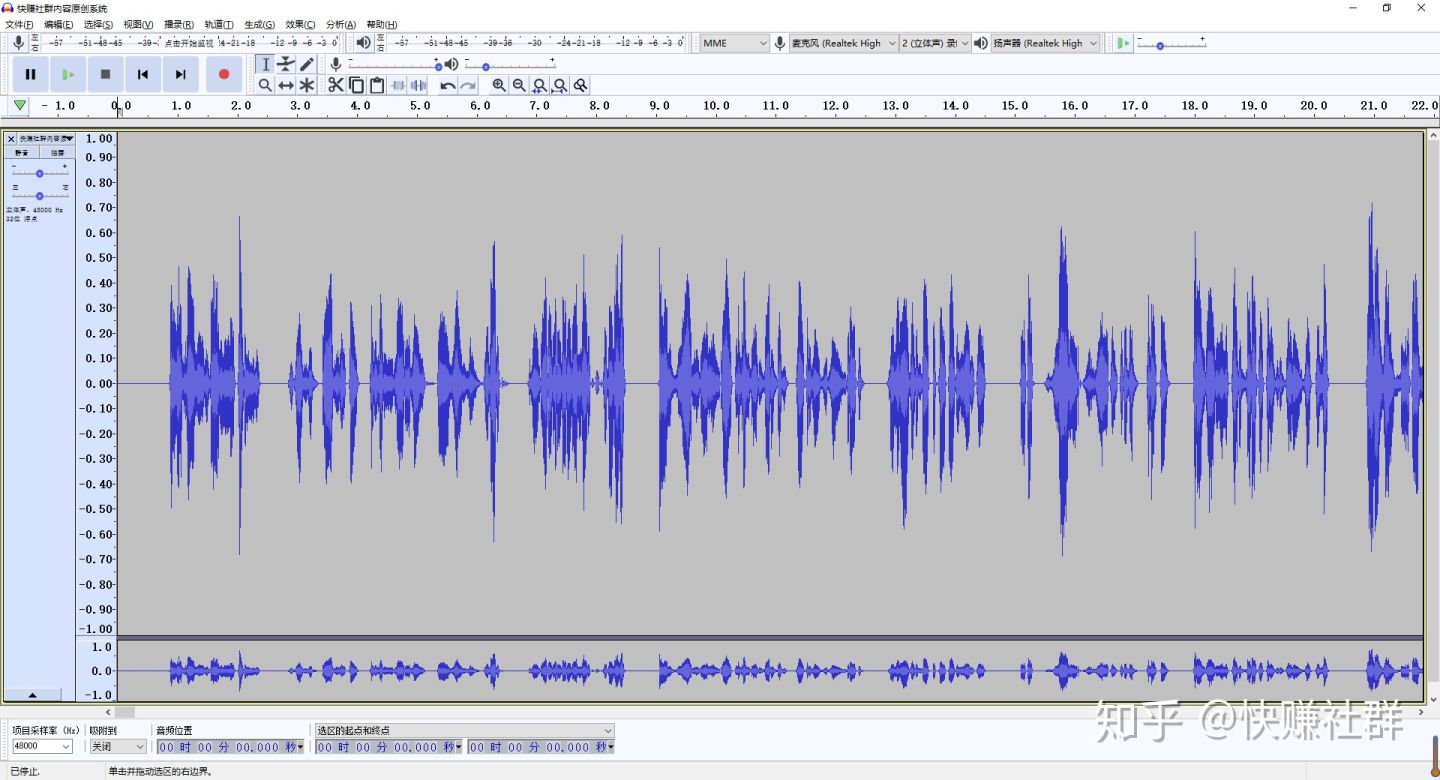Viewport: 1440px width, 780px height.
Task: Toggle the track's 独奏 (Solo) button
Action: [58, 153]
